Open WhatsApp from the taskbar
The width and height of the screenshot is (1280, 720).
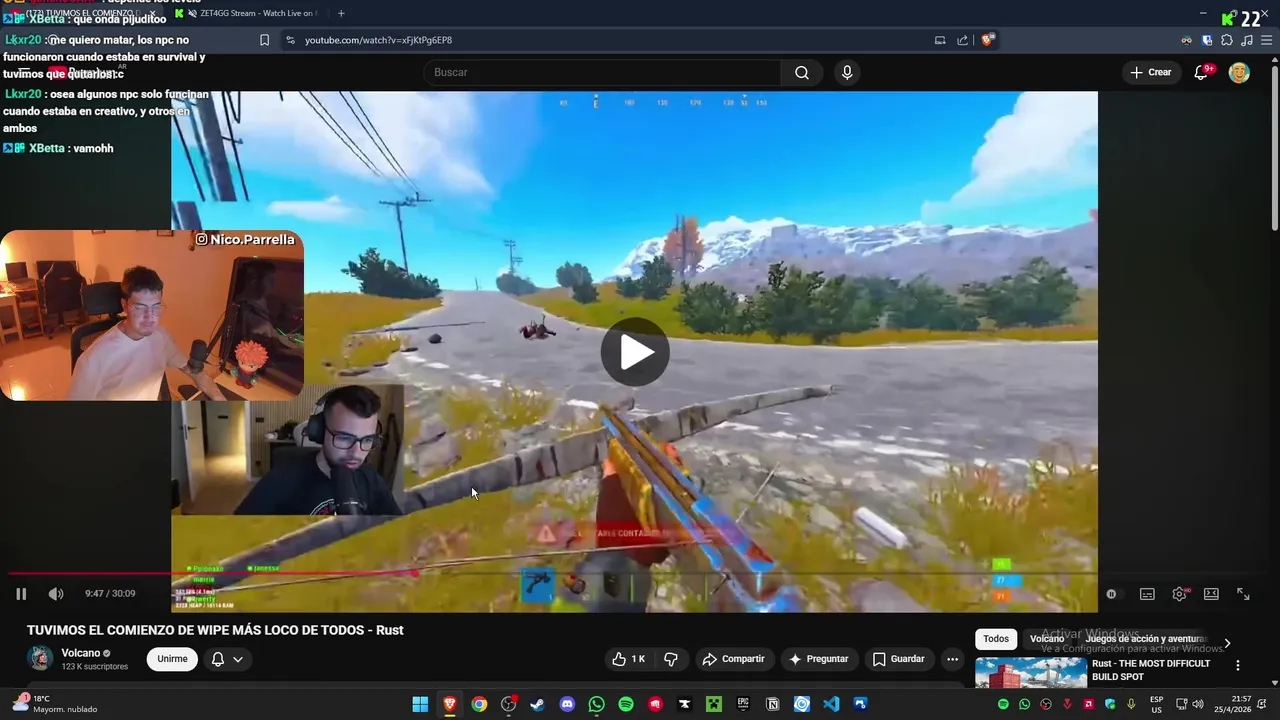pyautogui.click(x=596, y=704)
